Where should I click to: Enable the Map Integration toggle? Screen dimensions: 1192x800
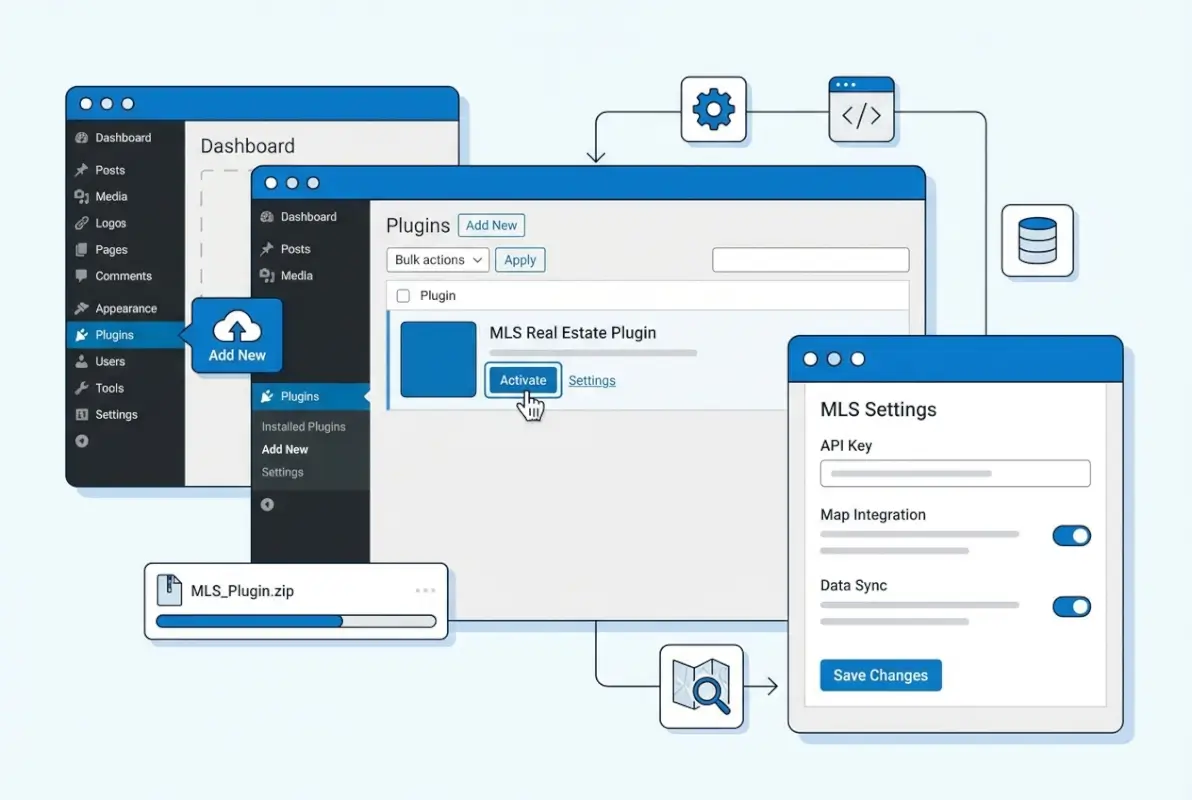pyautogui.click(x=1071, y=536)
